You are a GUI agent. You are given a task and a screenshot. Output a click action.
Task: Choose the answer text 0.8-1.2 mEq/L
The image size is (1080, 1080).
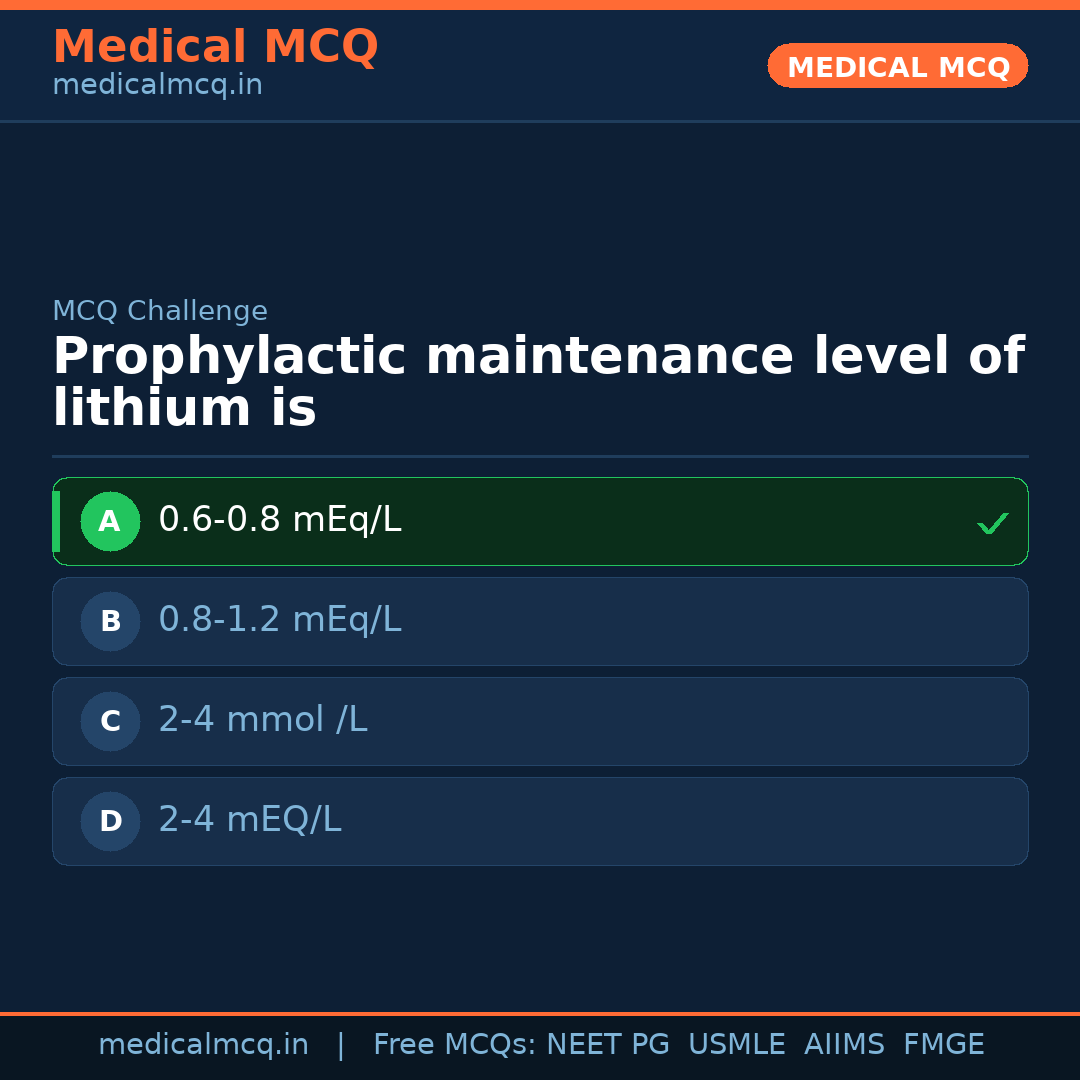[x=280, y=621]
